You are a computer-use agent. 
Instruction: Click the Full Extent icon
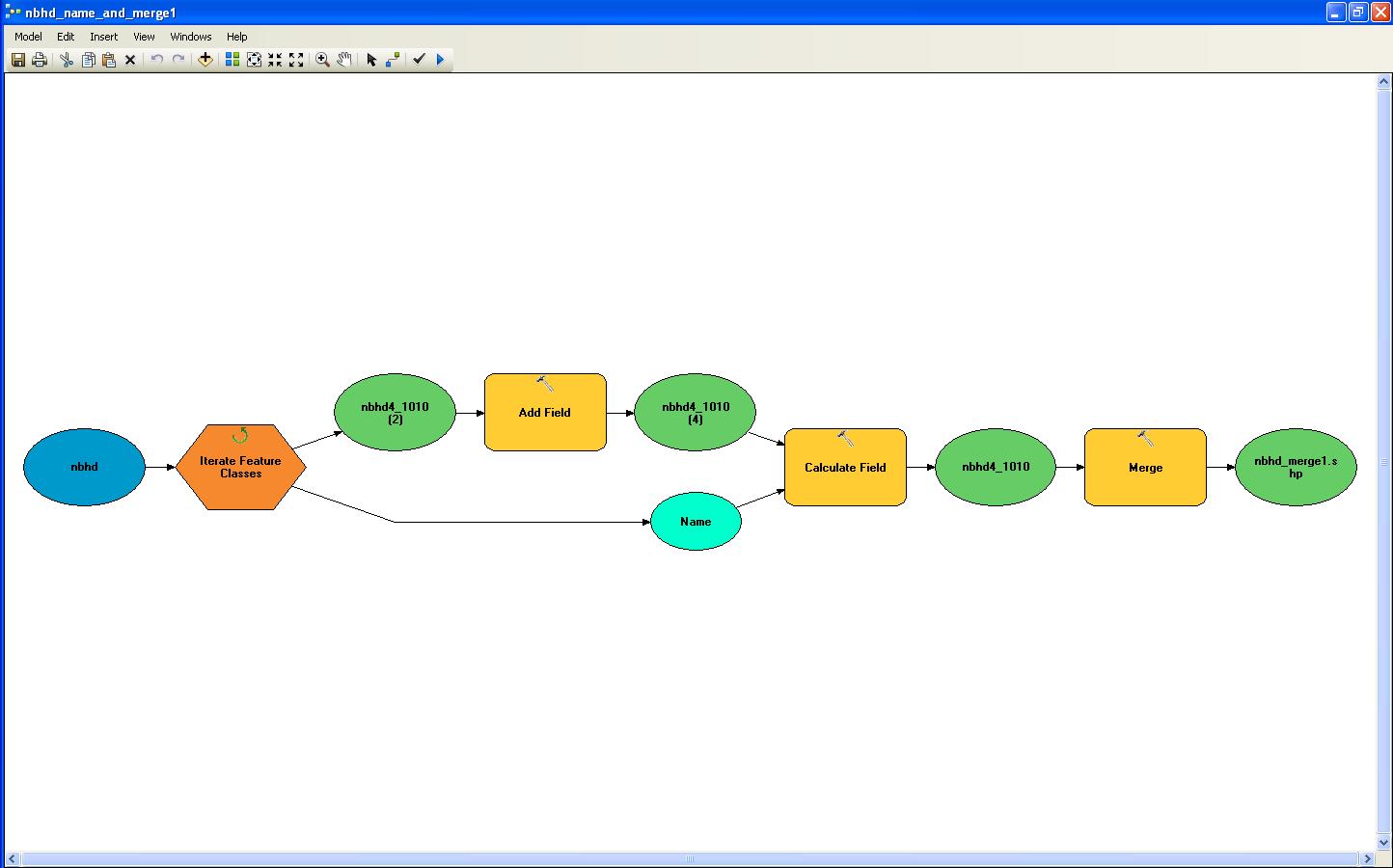(254, 60)
